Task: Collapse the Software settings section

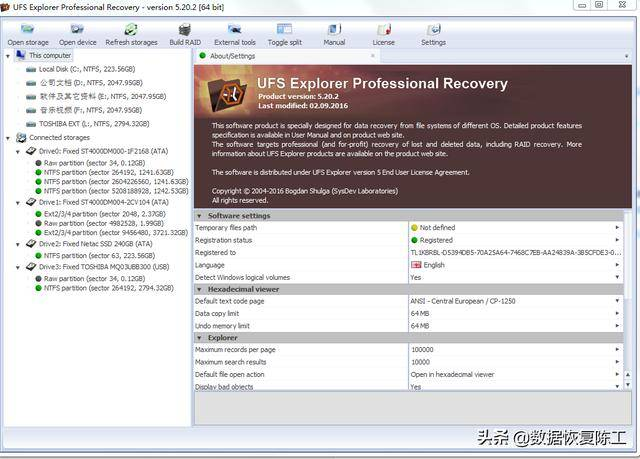Action: click(199, 216)
